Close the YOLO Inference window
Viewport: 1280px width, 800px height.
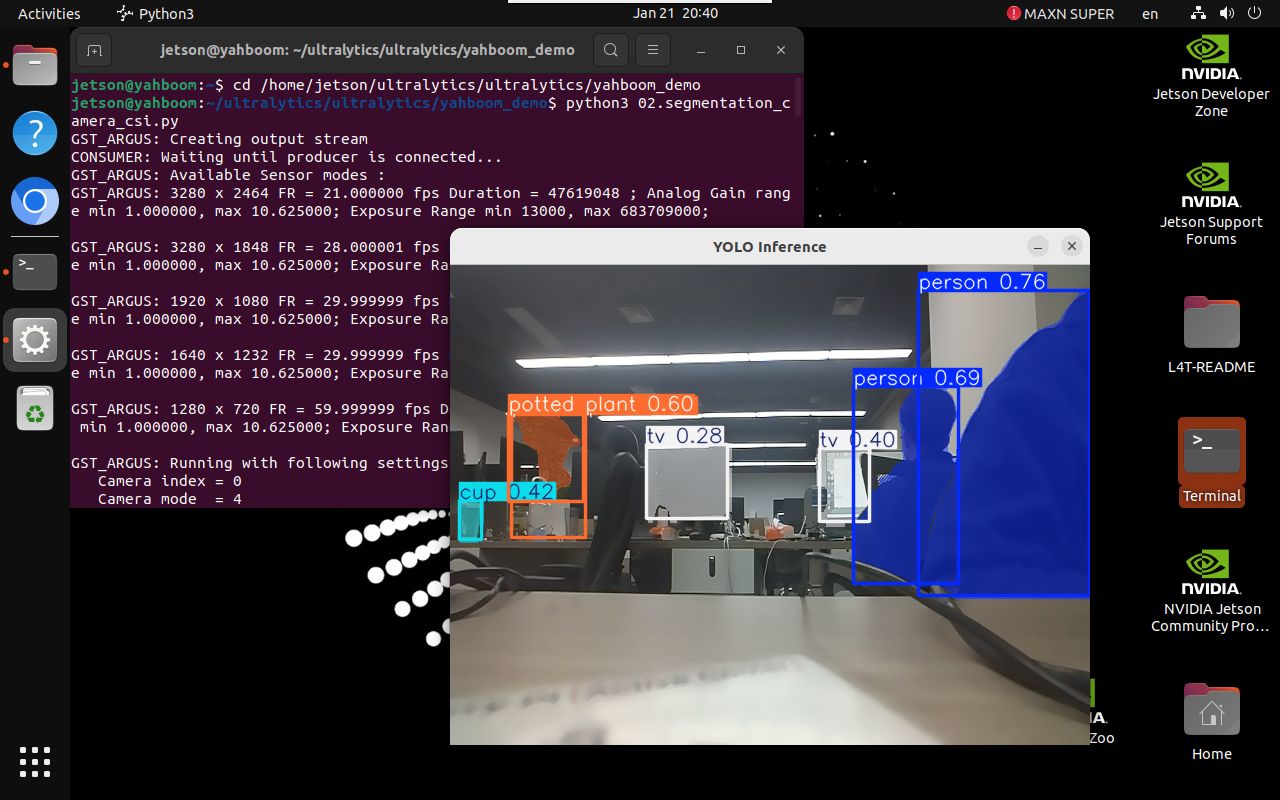click(1071, 246)
